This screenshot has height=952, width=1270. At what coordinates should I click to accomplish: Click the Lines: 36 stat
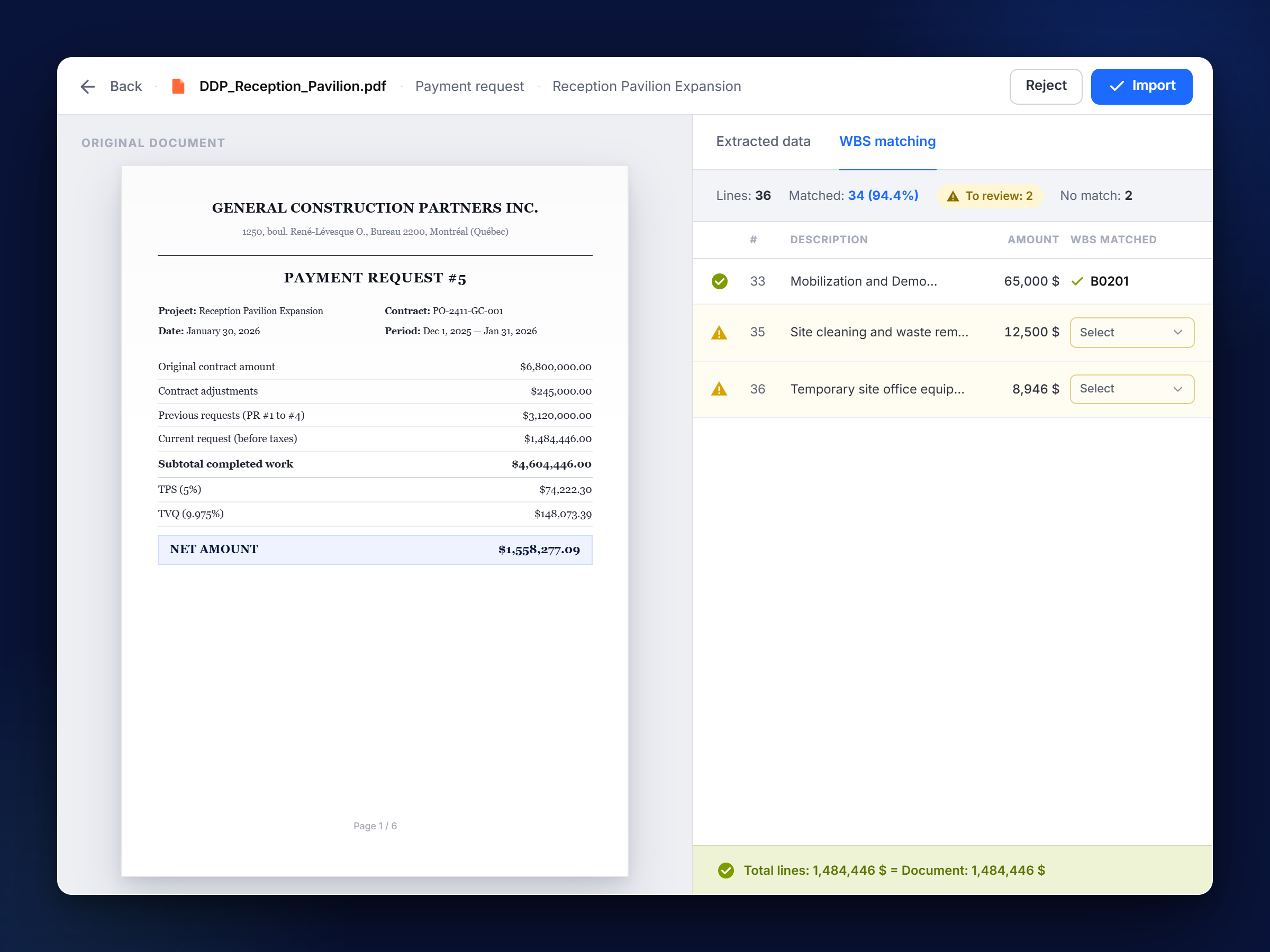point(743,196)
